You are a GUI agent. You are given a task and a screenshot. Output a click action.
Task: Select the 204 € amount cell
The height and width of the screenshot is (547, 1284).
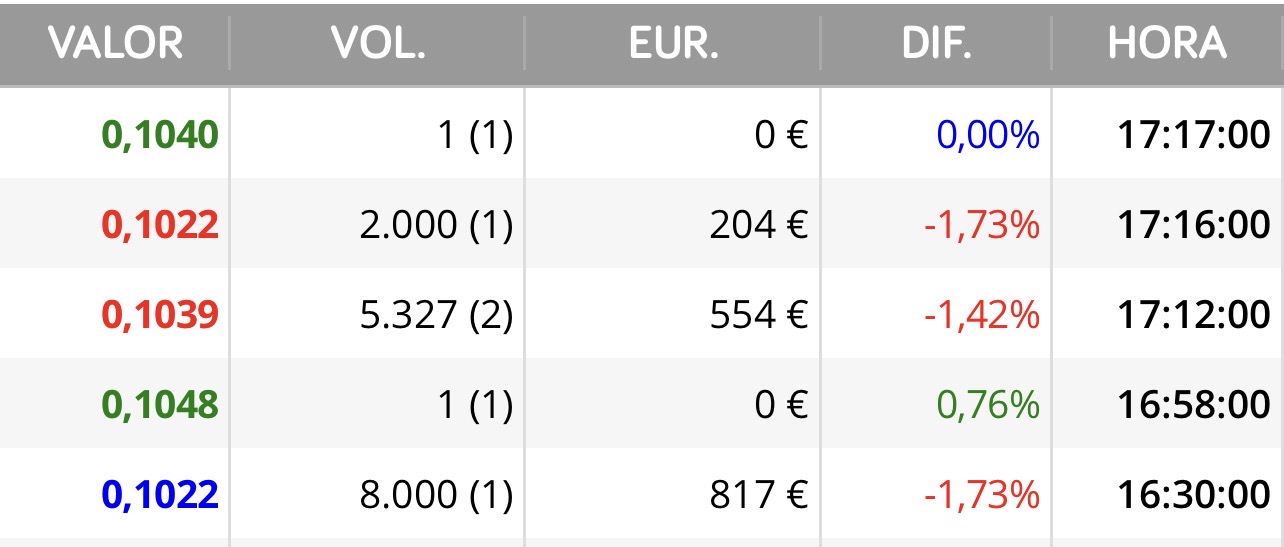click(758, 225)
